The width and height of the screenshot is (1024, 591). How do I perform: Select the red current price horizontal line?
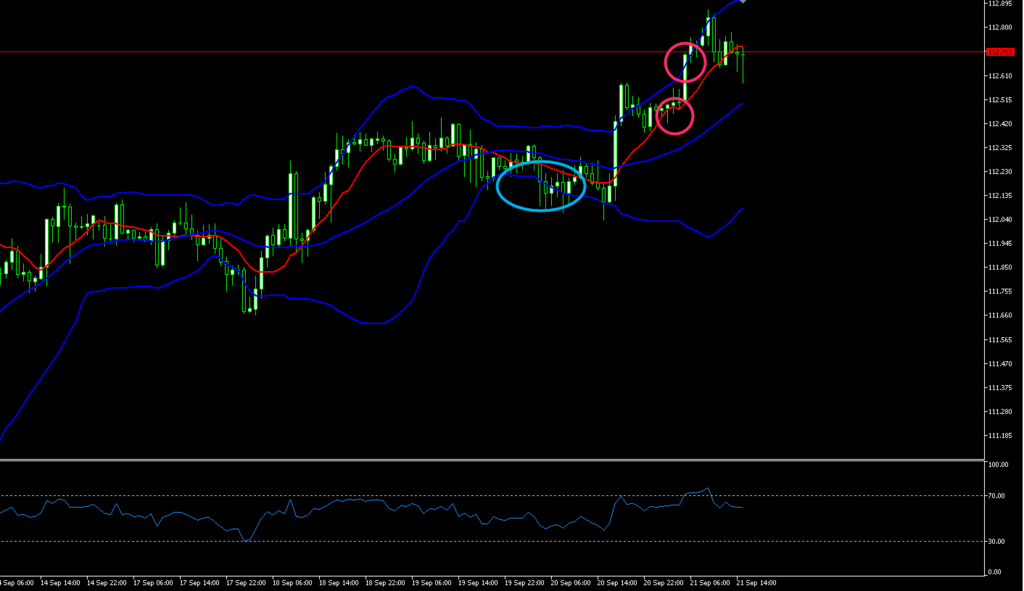pyautogui.click(x=492, y=52)
